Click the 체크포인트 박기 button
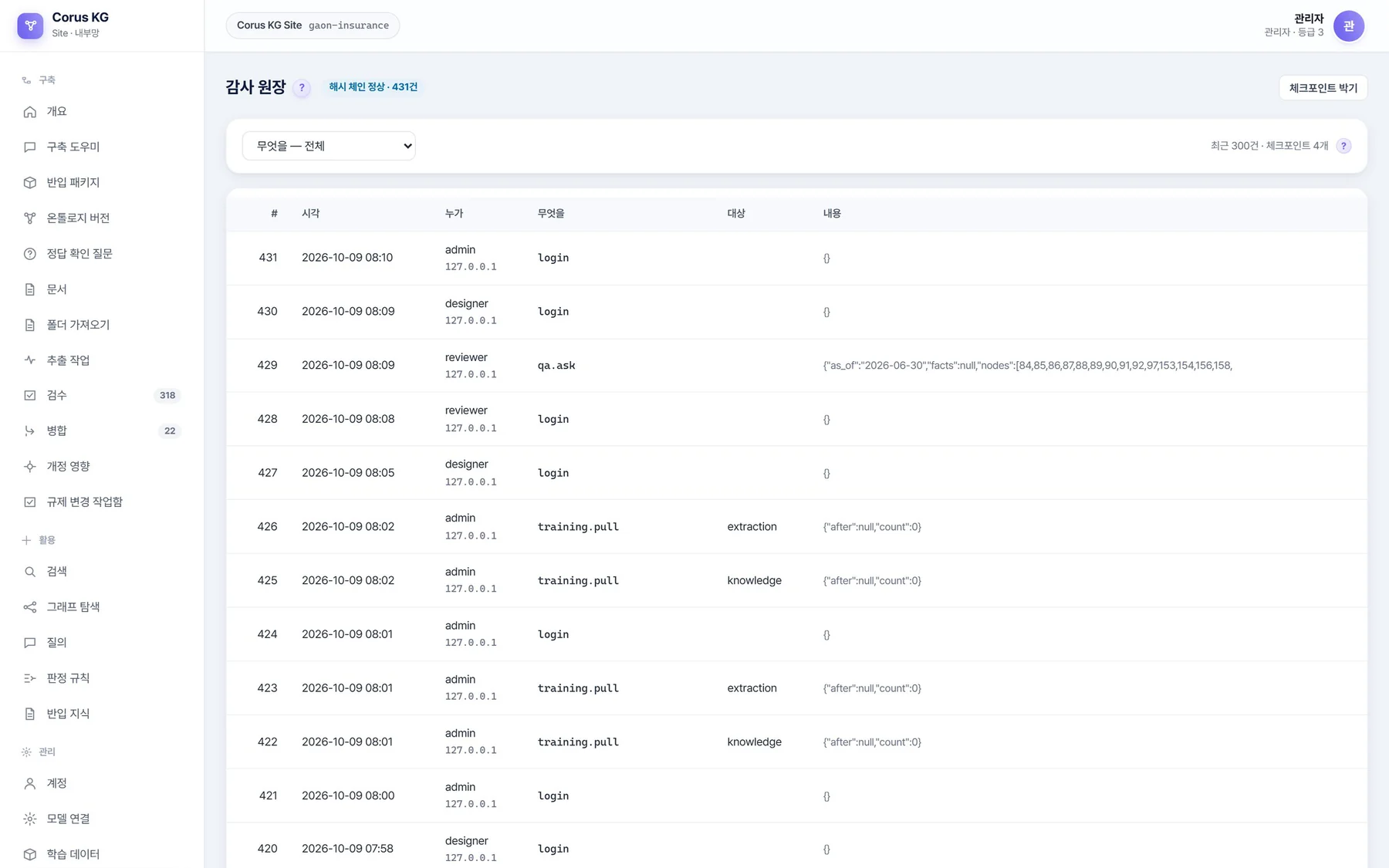The width and height of the screenshot is (1389, 868). coord(1323,88)
